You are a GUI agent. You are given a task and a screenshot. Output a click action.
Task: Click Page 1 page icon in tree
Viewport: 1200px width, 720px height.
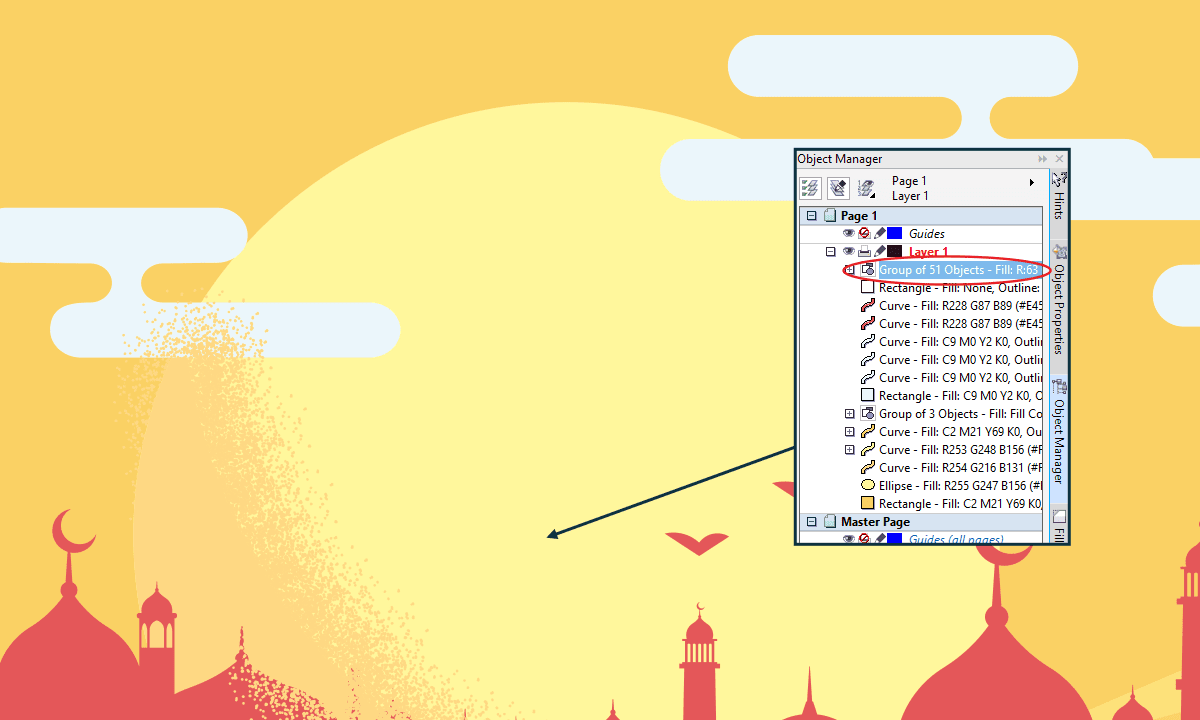(x=829, y=216)
